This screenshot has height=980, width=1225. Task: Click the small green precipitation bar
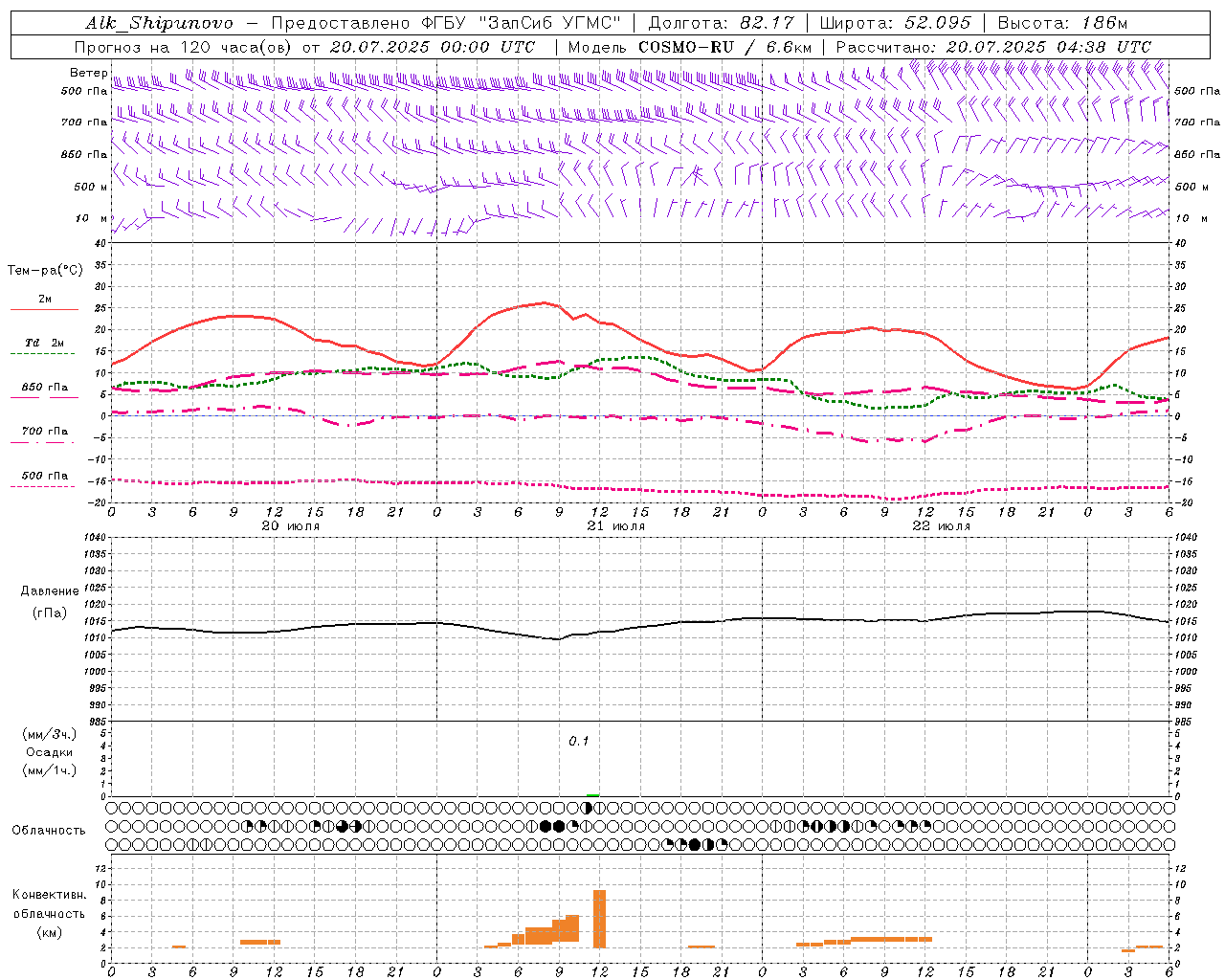click(x=593, y=795)
